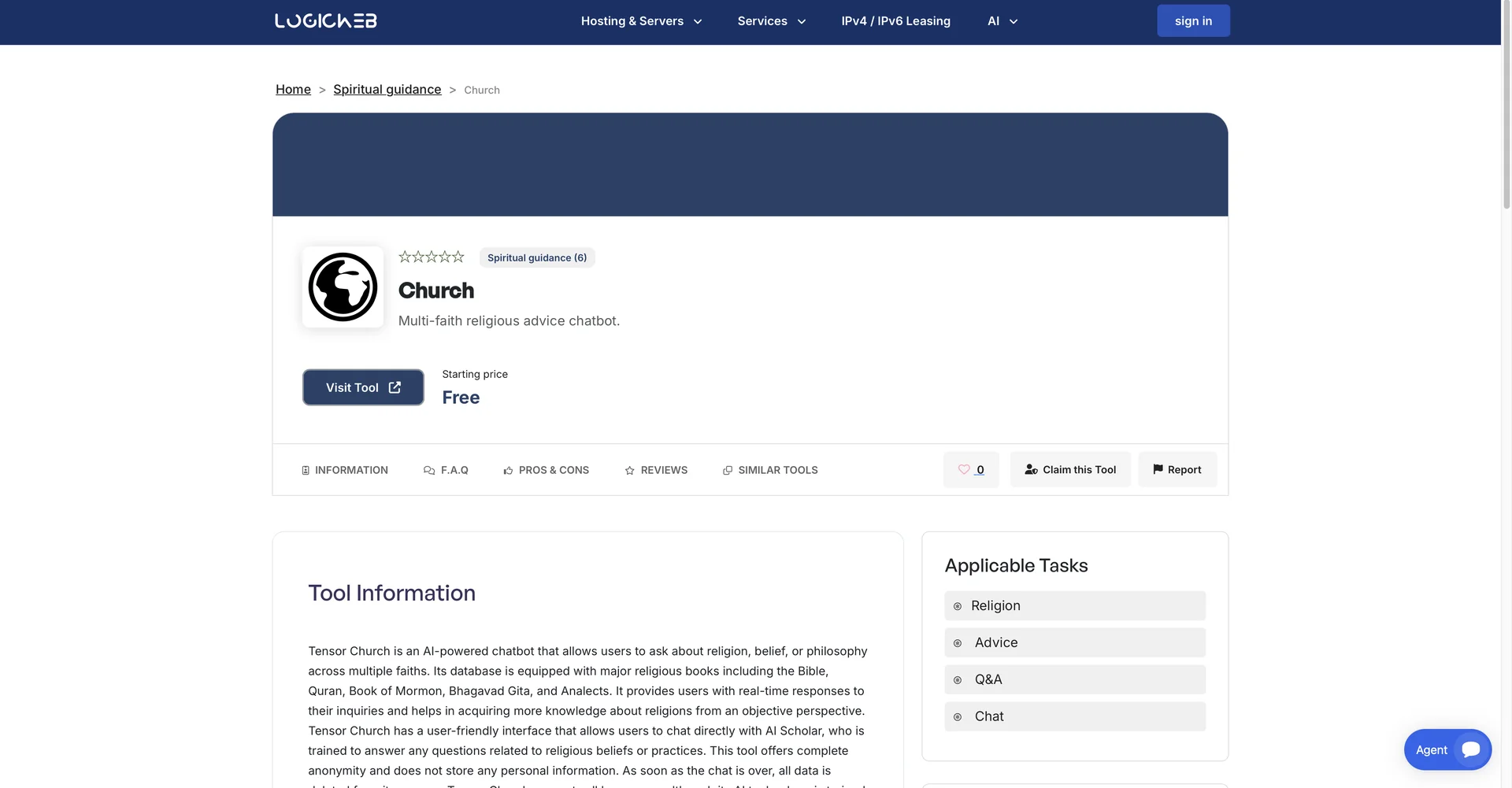Select the Religion task item
1512x788 pixels.
1075,605
